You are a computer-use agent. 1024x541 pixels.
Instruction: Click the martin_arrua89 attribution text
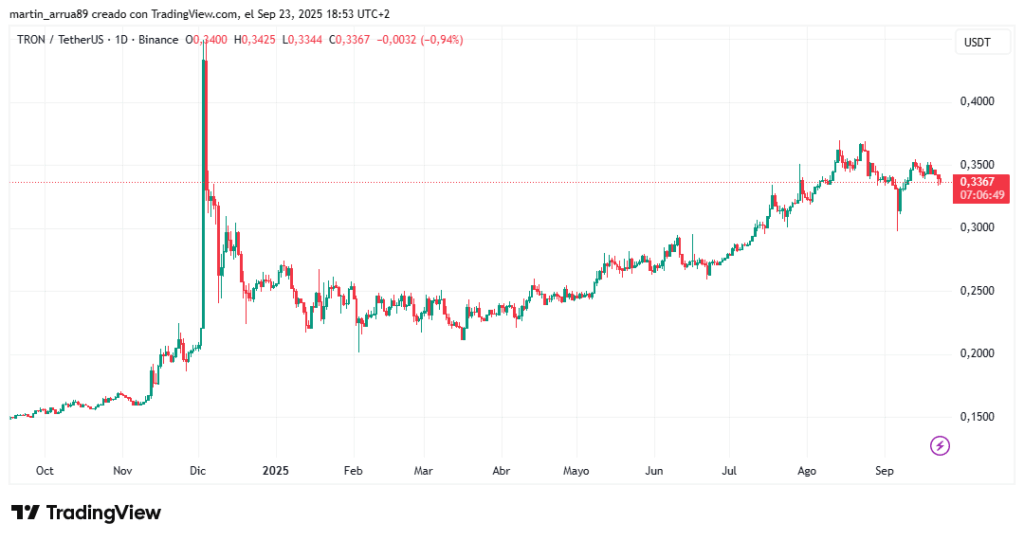49,12
